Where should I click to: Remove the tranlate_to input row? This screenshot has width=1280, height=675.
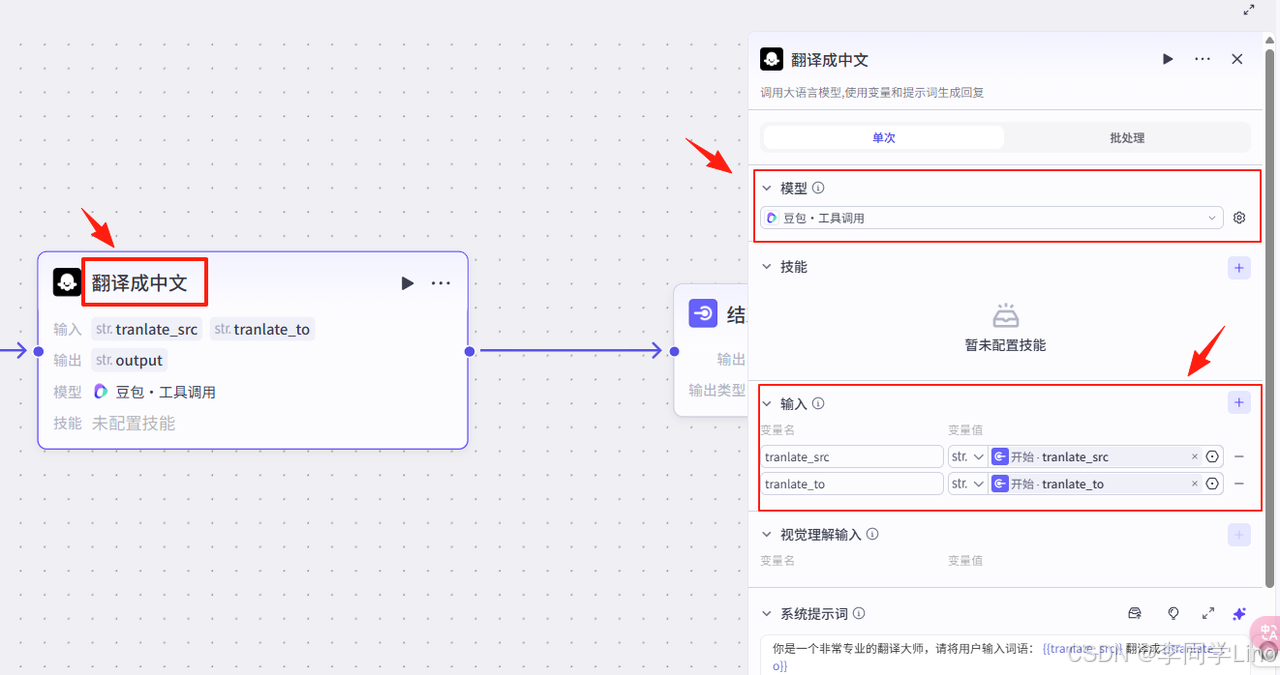pos(1239,484)
